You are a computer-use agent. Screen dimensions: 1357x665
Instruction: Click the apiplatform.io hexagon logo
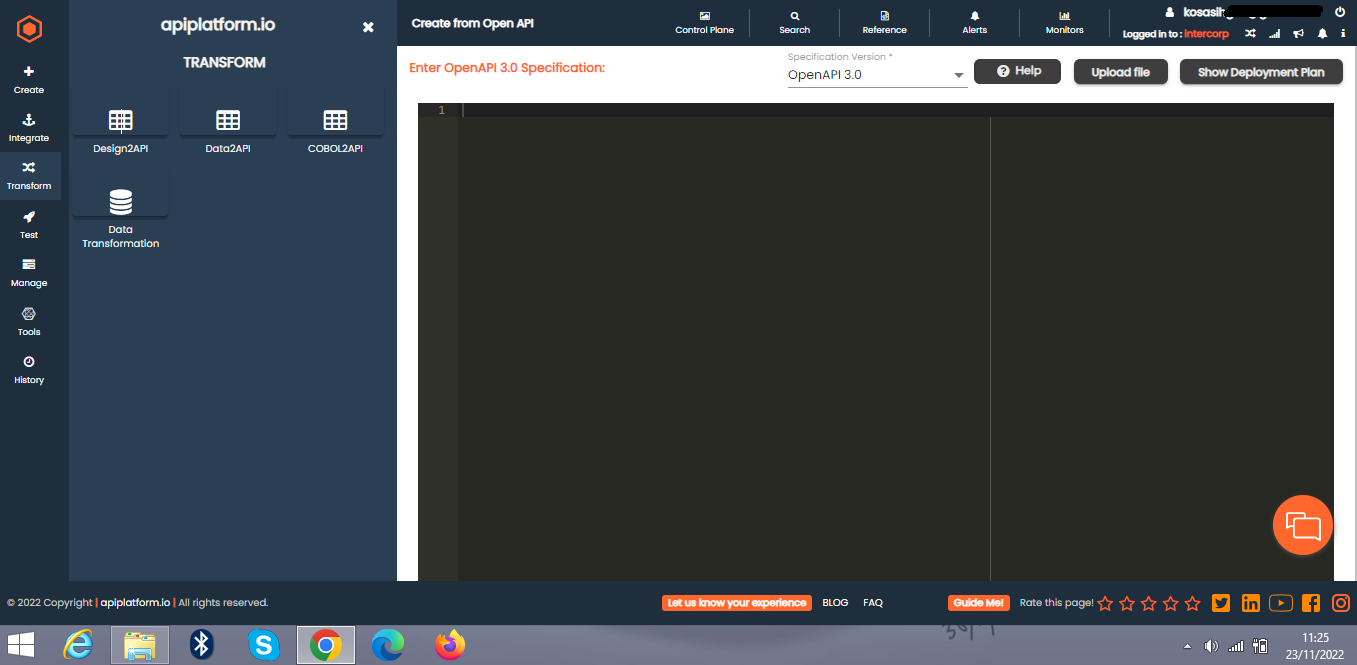click(x=29, y=28)
